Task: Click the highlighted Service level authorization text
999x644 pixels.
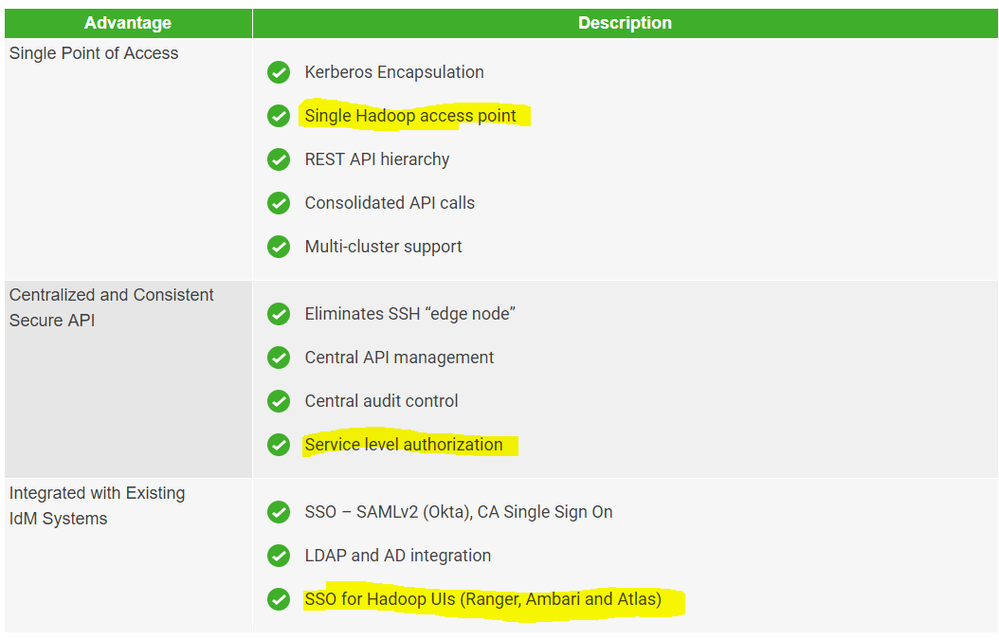Action: pyautogui.click(x=404, y=444)
